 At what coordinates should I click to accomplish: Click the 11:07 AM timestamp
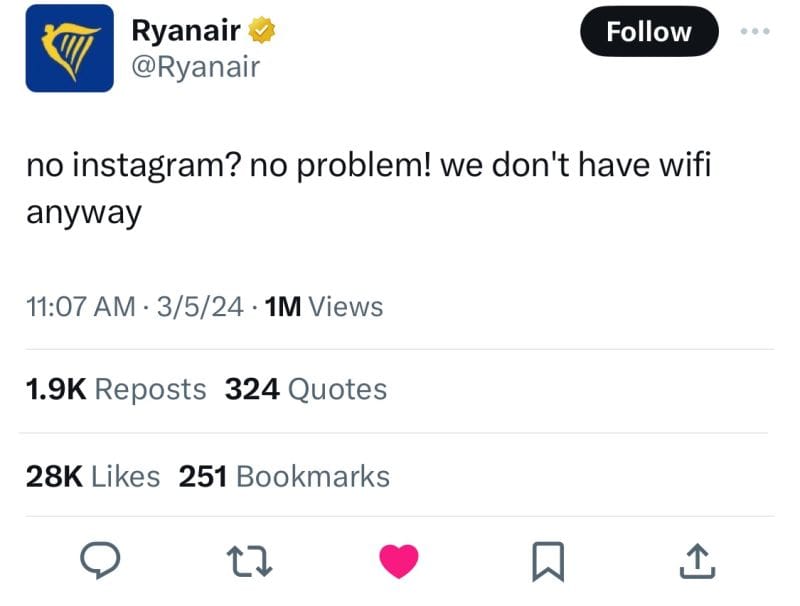coord(81,307)
